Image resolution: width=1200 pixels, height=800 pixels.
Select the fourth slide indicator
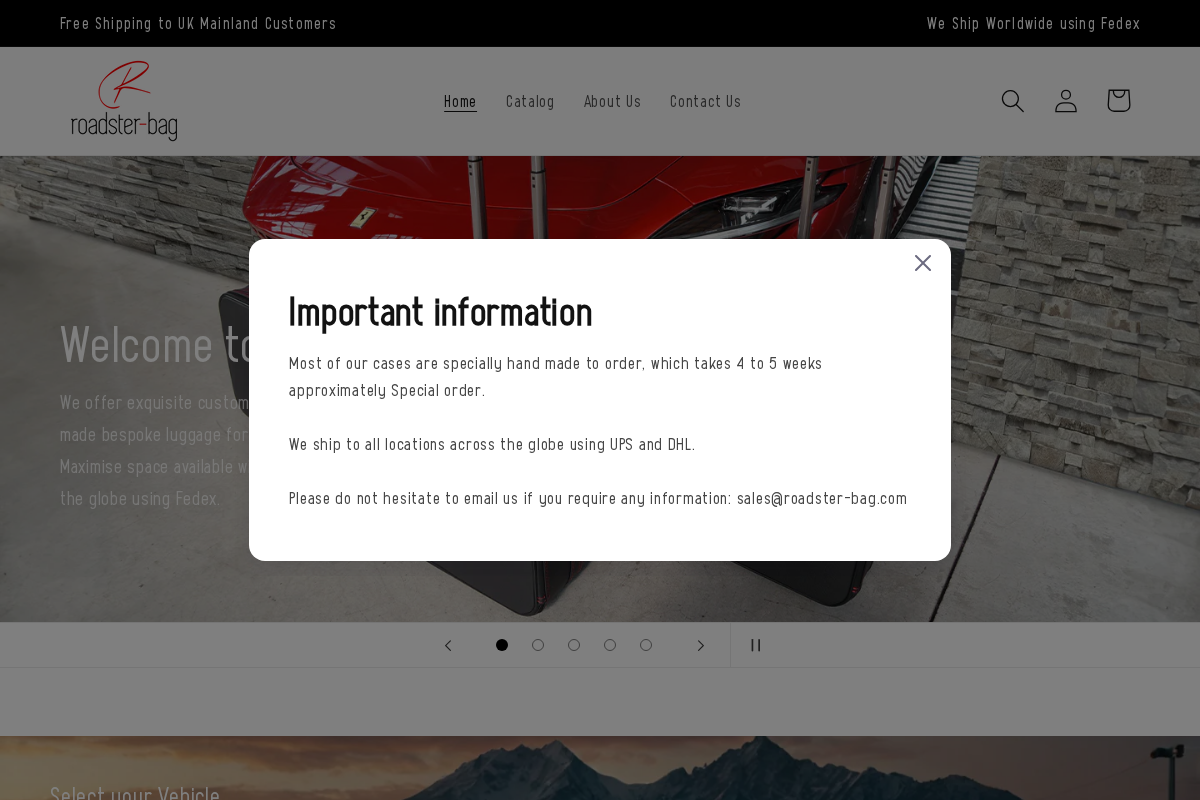(610, 645)
